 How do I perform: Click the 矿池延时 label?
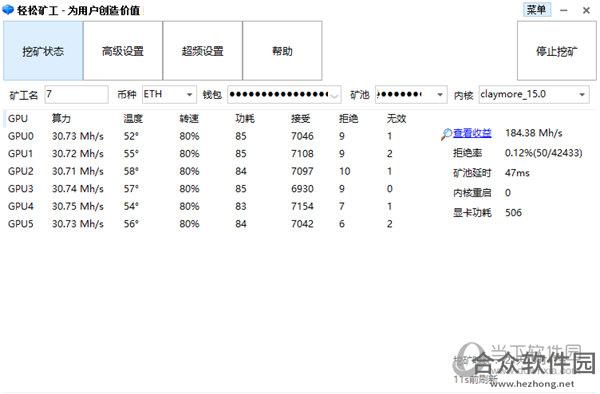pos(472,173)
